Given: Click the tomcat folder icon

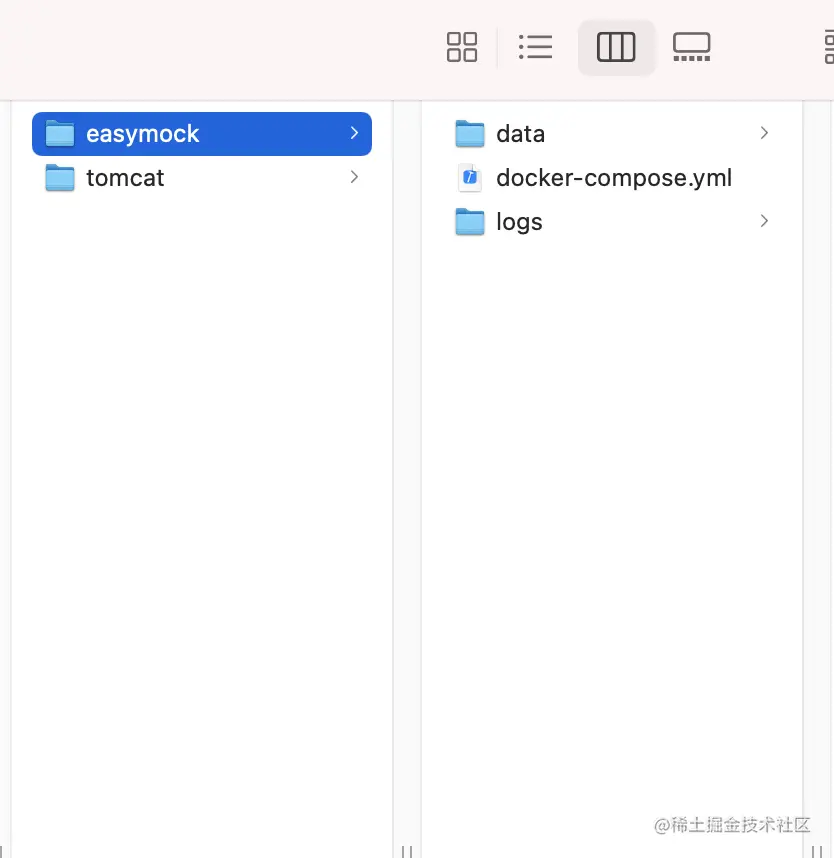Looking at the screenshot, I should 60,178.
